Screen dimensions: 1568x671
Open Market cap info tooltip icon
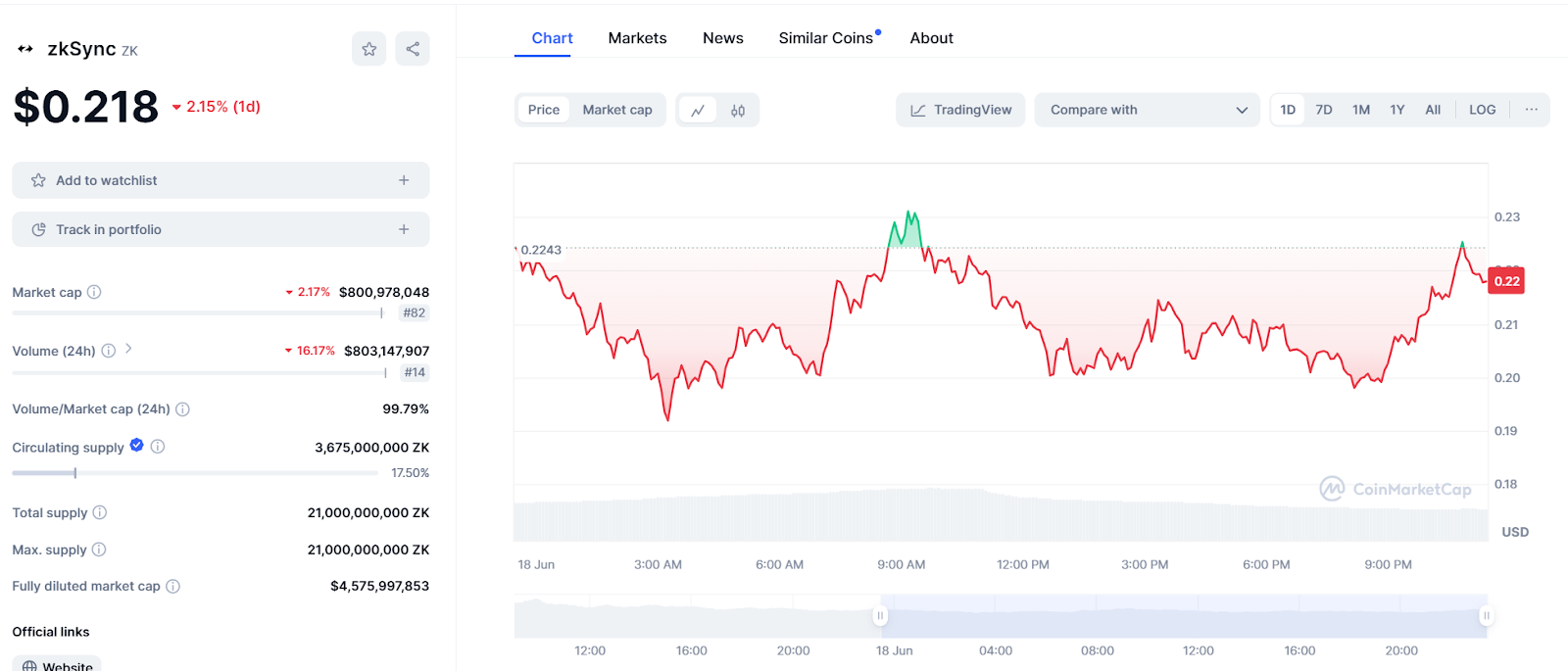94,292
